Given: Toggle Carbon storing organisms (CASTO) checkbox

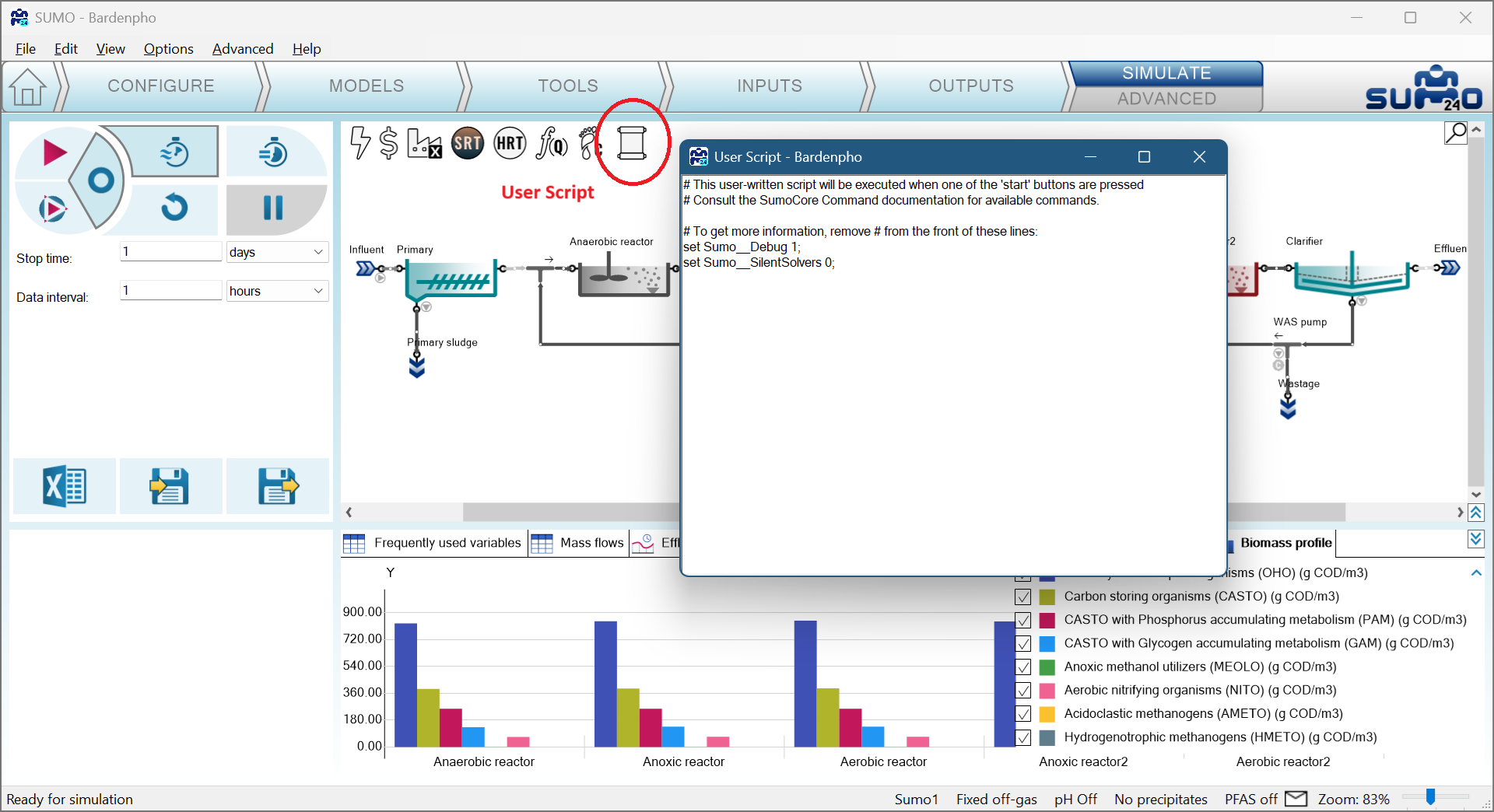Looking at the screenshot, I should pyautogui.click(x=1023, y=597).
